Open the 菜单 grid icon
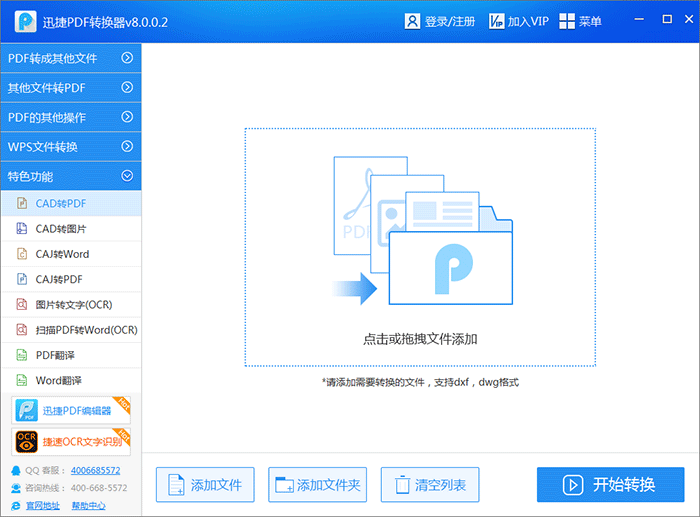 pyautogui.click(x=567, y=21)
